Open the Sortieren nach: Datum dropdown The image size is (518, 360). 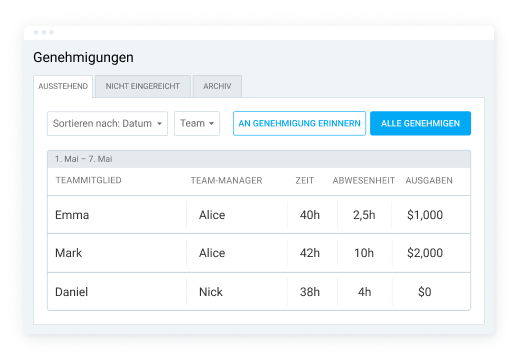point(107,123)
